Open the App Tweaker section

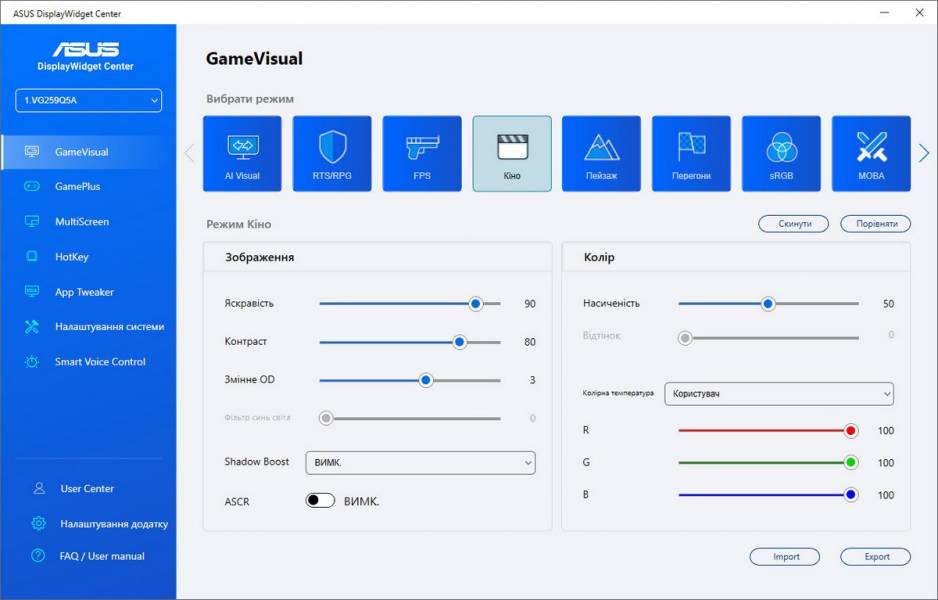[84, 292]
